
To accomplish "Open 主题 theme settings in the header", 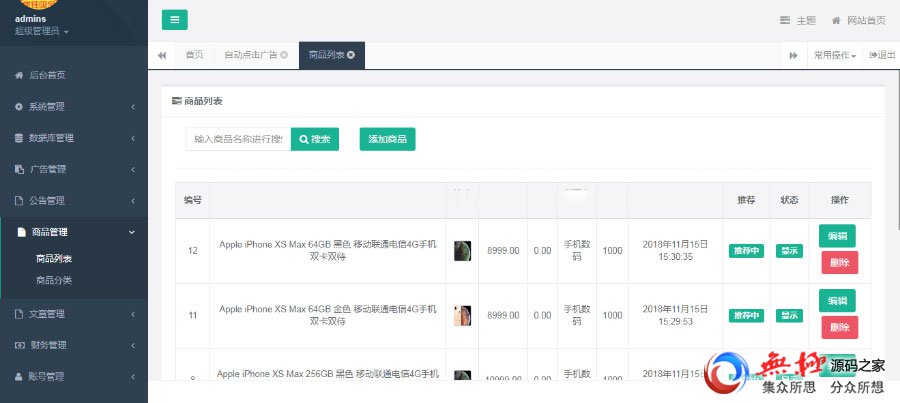I will point(798,21).
